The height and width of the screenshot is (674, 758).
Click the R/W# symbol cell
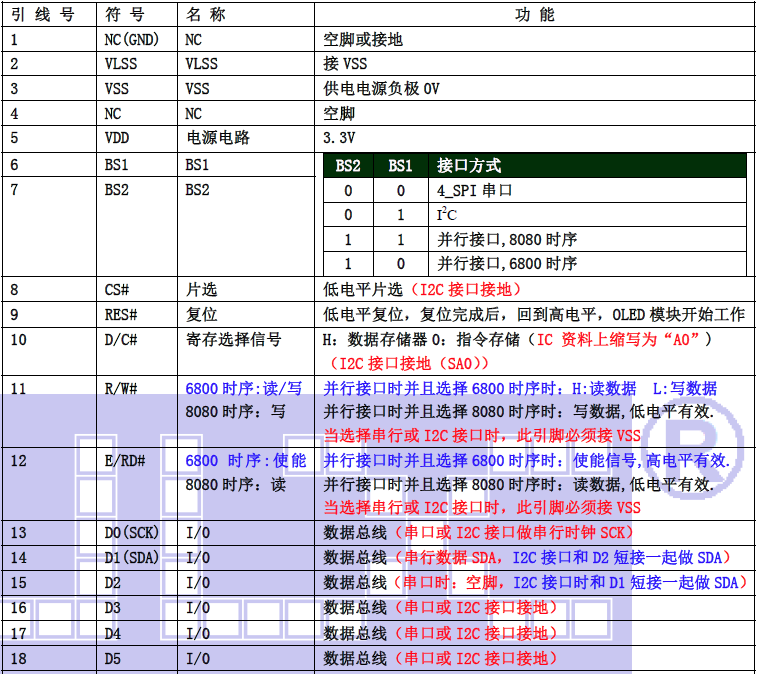[121, 388]
